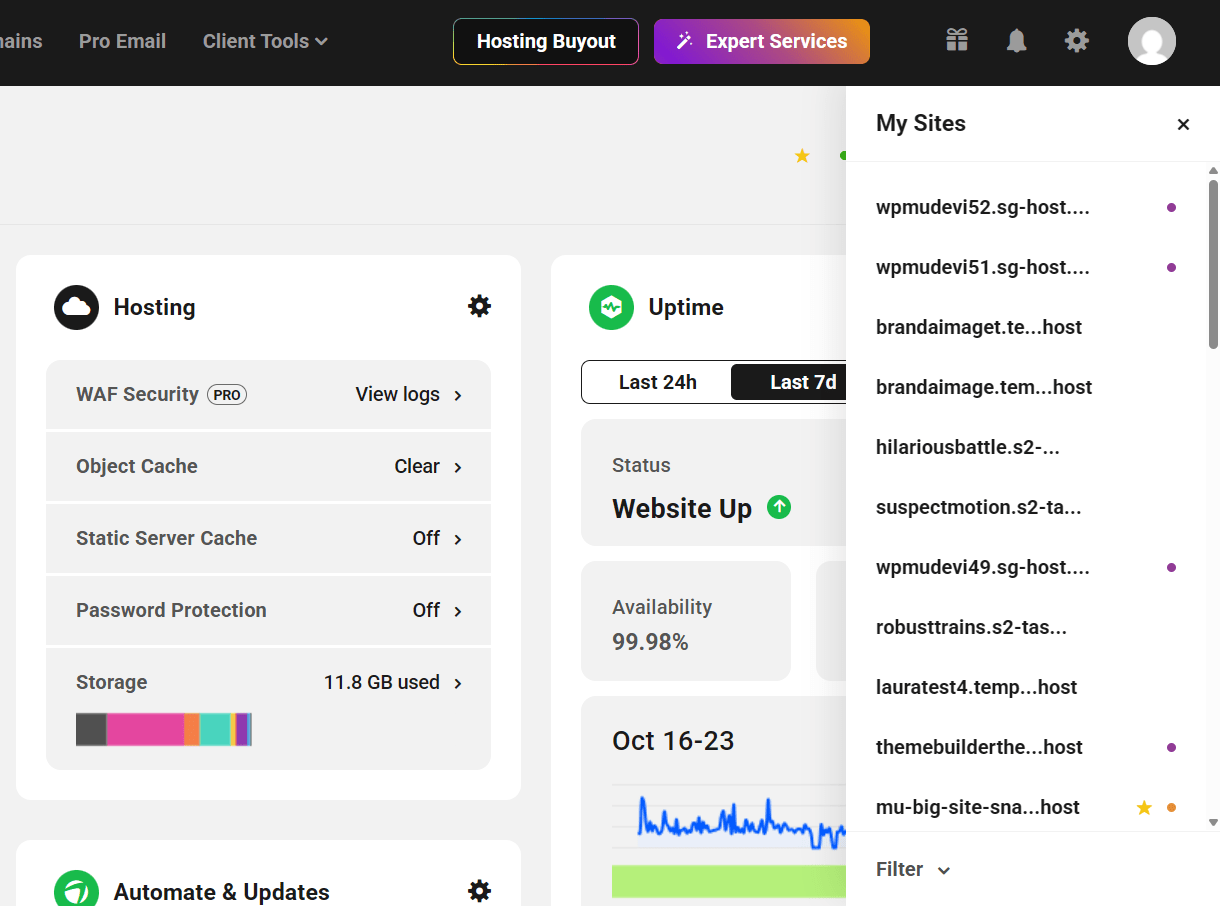This screenshot has width=1220, height=906.
Task: Close the My Sites panel
Action: (x=1183, y=124)
